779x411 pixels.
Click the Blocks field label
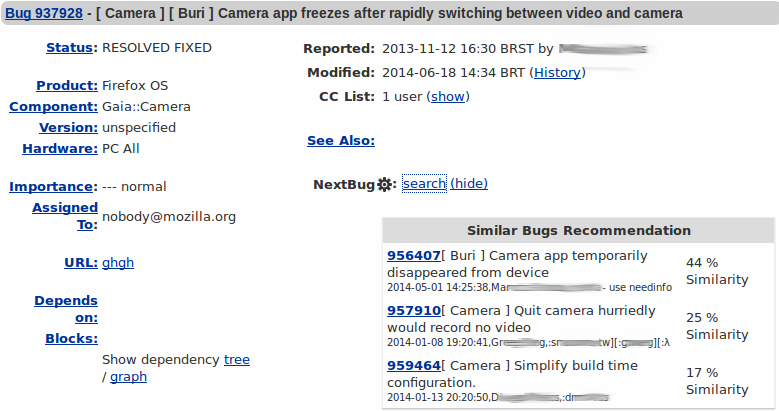click(x=72, y=339)
